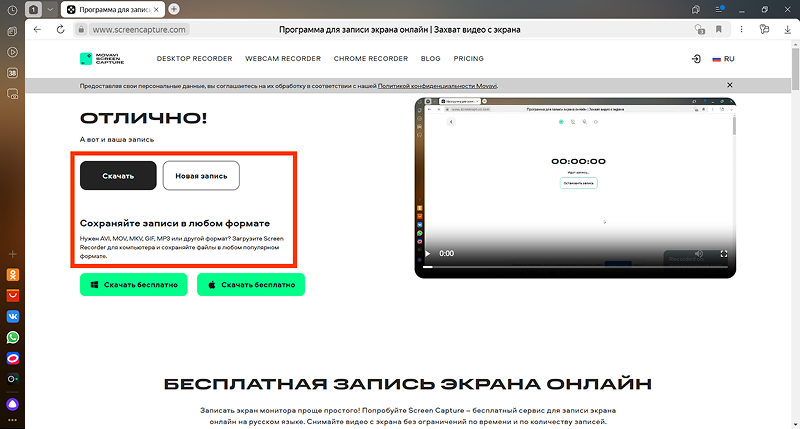Click Скачать бесплатно for Windows
Screen dimensions: 800x429
click(134, 285)
